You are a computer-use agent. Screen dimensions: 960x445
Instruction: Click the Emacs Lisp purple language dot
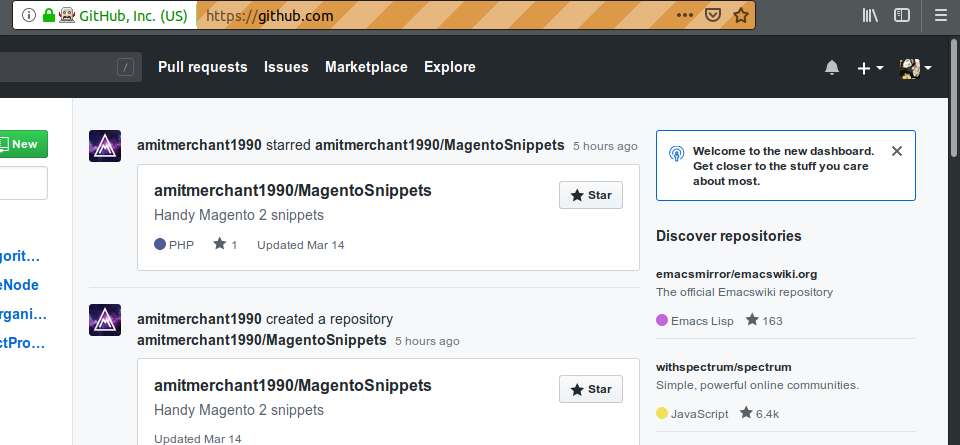(x=662, y=320)
